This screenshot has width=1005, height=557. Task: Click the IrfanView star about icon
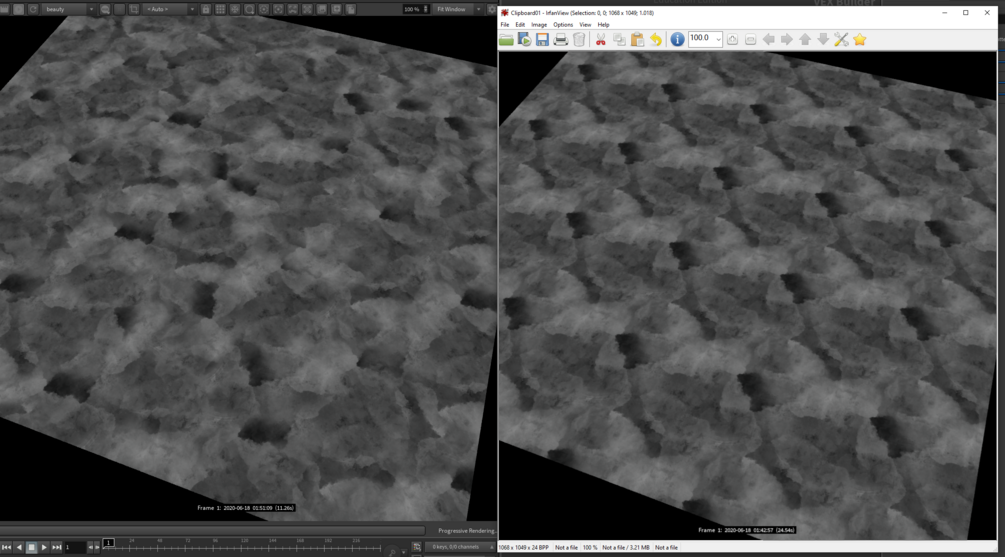pyautogui.click(x=860, y=40)
